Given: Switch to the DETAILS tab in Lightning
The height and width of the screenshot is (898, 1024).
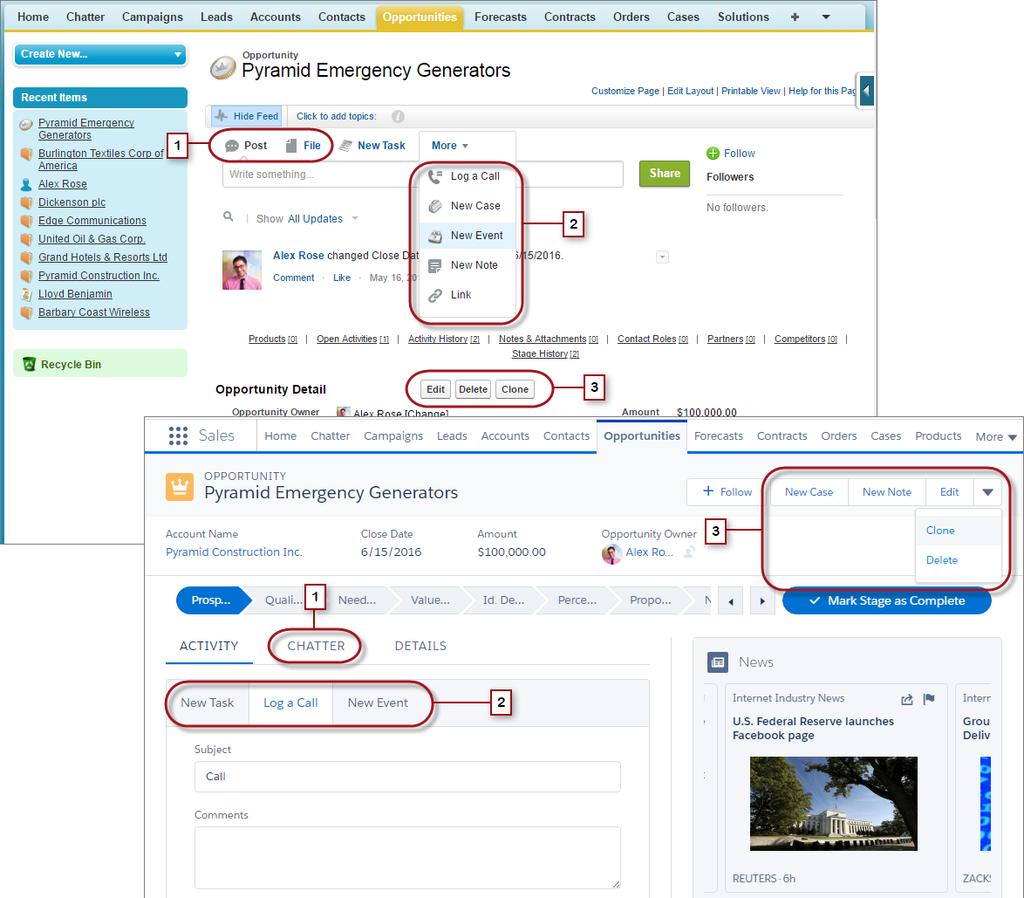Looking at the screenshot, I should [x=420, y=646].
